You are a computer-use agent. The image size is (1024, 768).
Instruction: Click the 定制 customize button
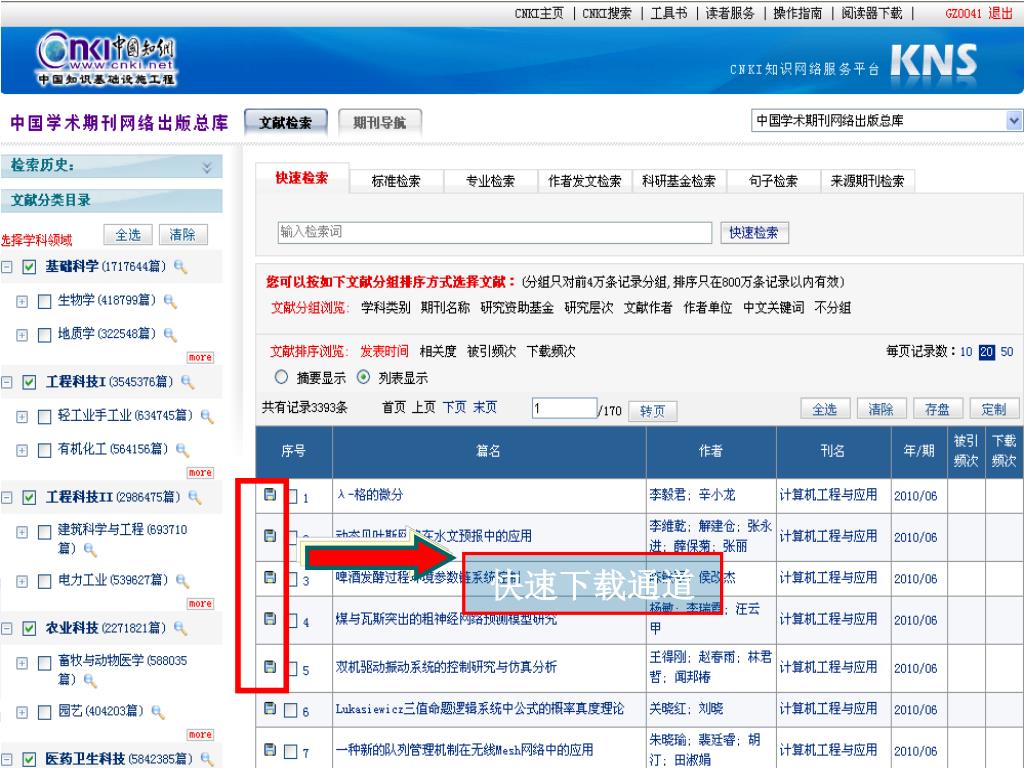(x=994, y=409)
